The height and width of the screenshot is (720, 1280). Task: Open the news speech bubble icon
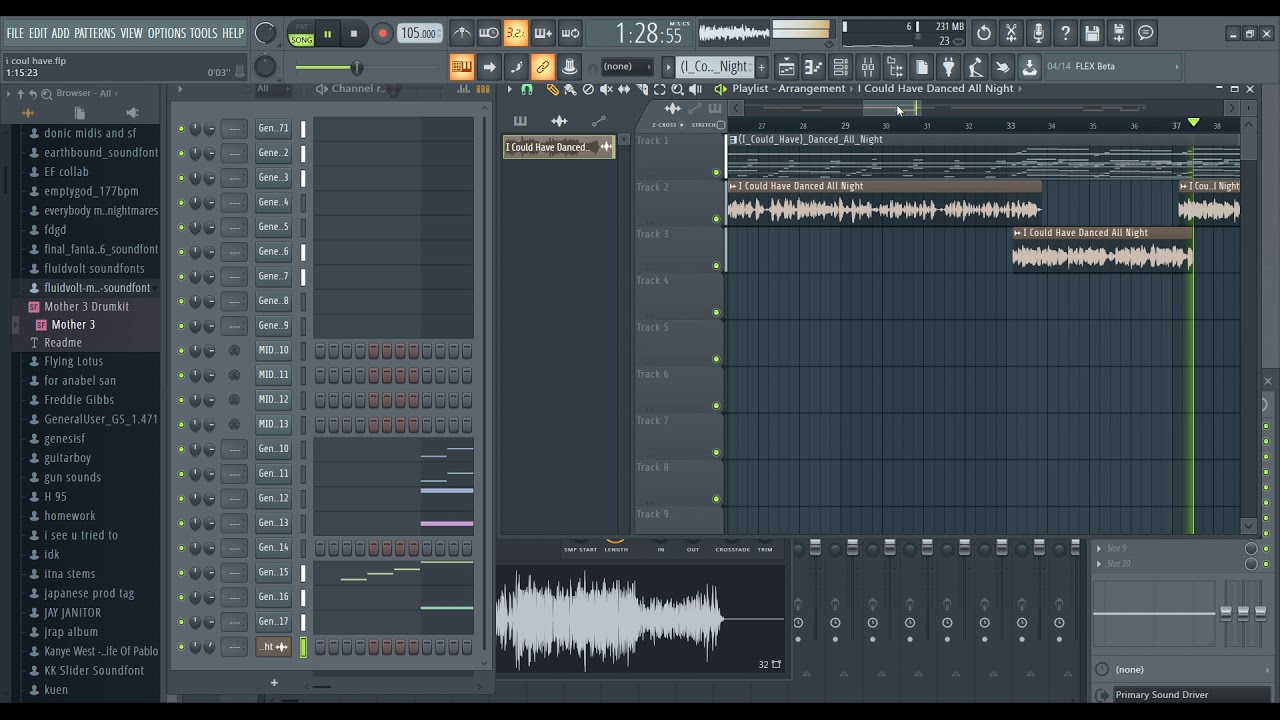click(1146, 33)
